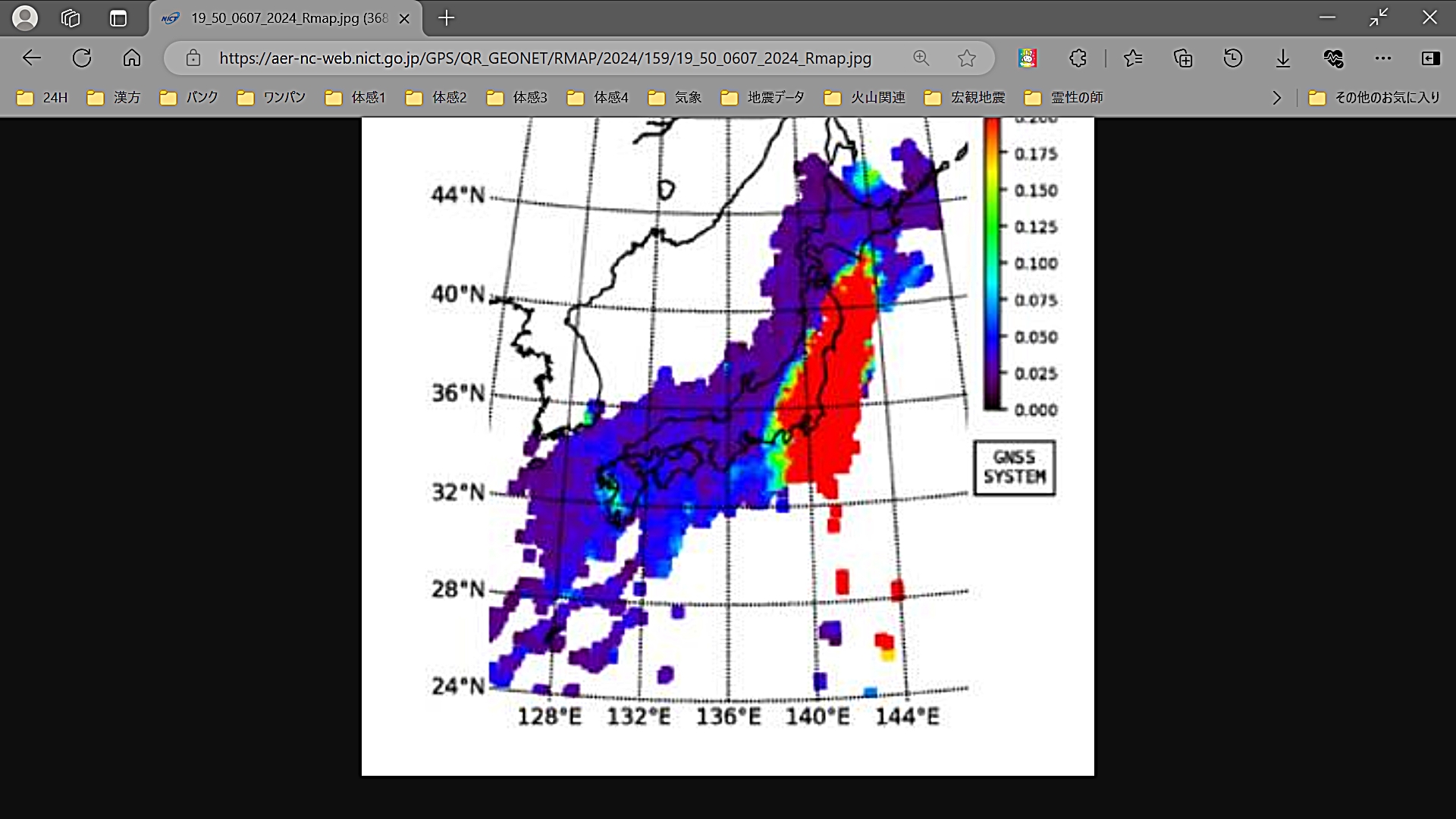Toggle the sidebar button at the far right
This screenshot has width=1456, height=819.
coord(1430,58)
